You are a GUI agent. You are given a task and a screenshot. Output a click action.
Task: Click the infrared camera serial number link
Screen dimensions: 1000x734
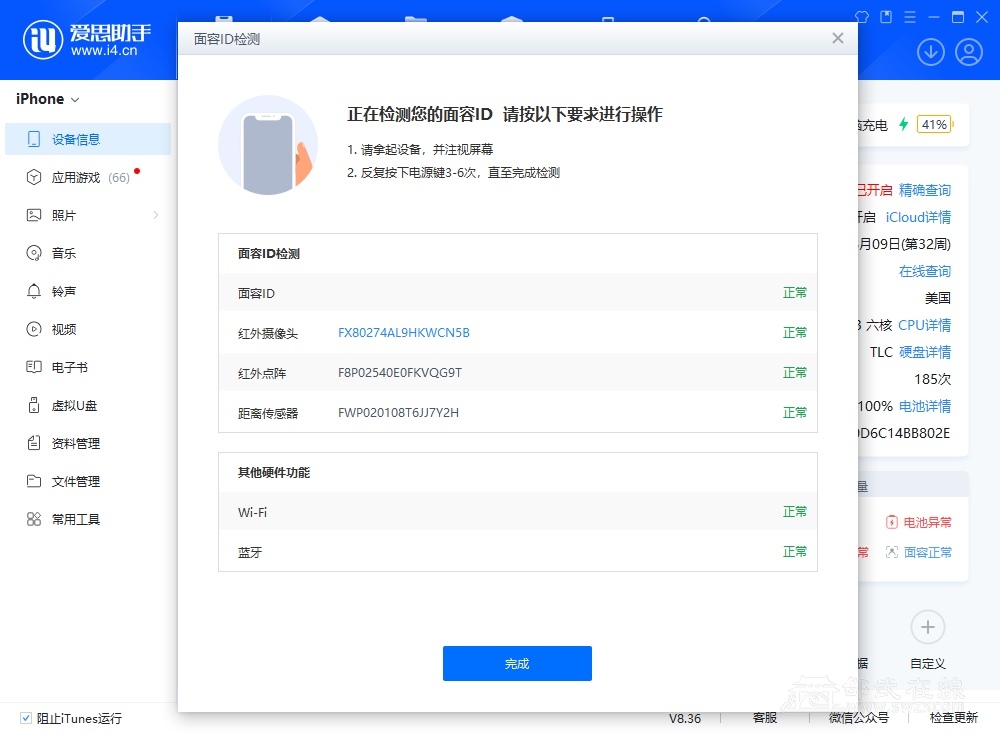(x=404, y=333)
